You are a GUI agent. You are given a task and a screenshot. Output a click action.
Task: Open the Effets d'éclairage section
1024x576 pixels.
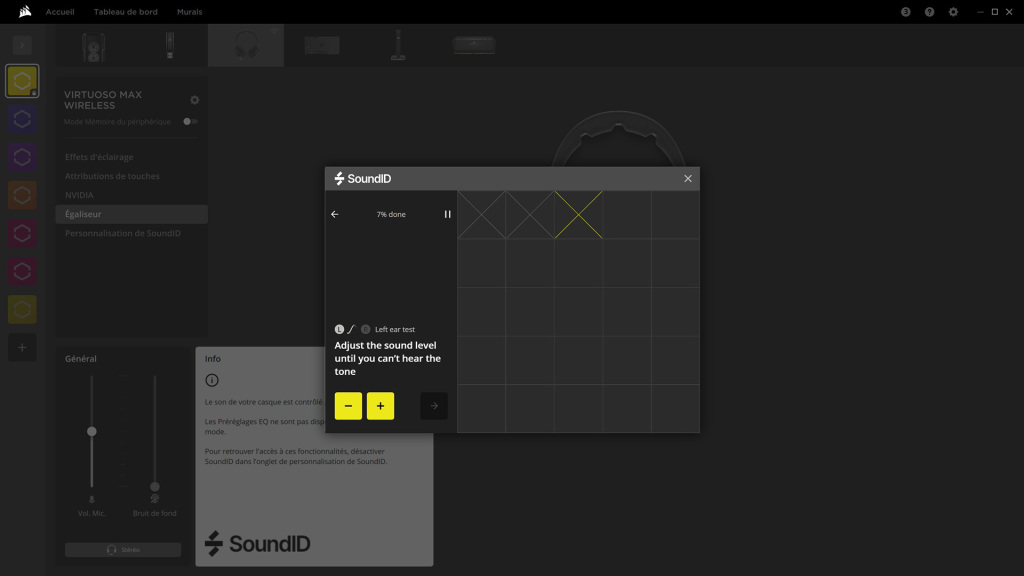(x=99, y=157)
